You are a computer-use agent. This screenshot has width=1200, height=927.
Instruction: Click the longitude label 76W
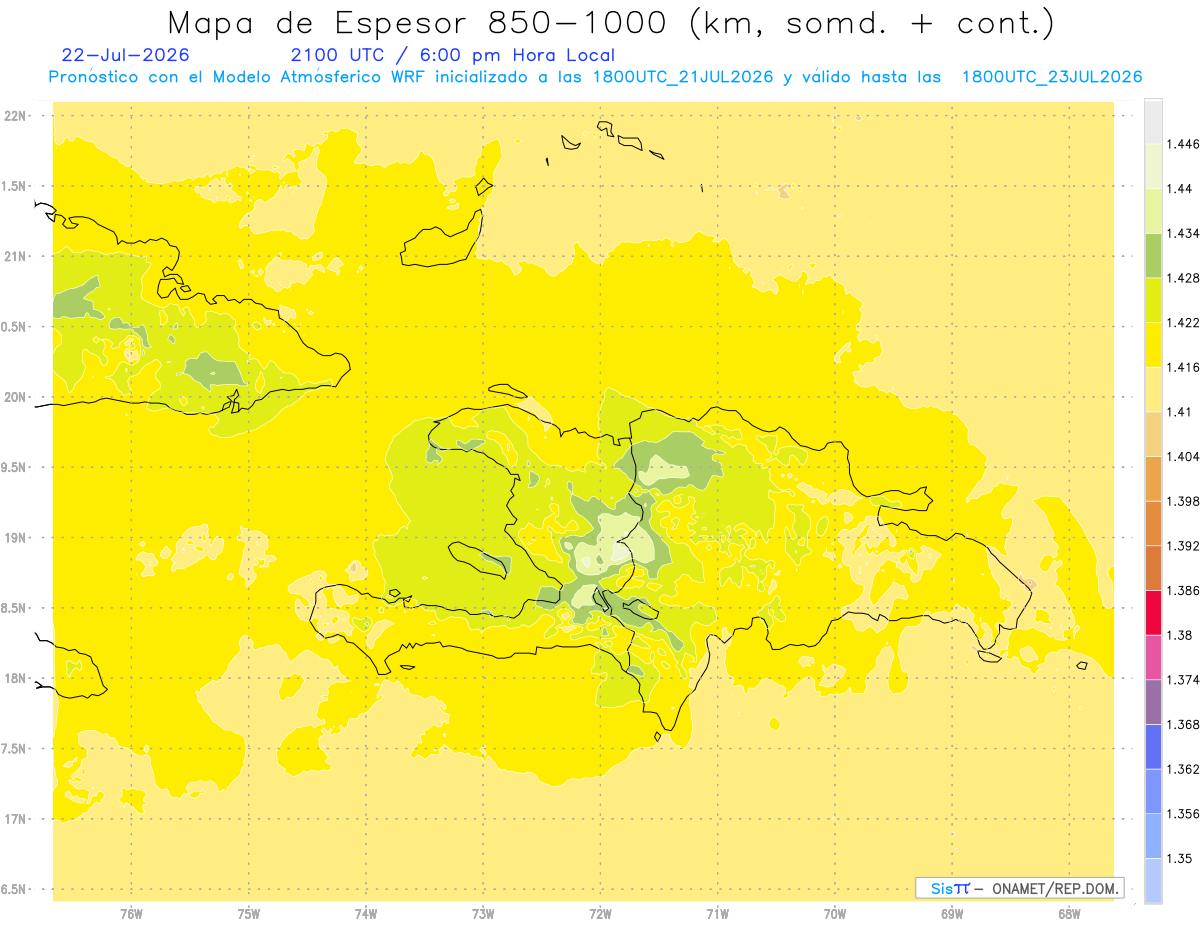click(x=131, y=913)
